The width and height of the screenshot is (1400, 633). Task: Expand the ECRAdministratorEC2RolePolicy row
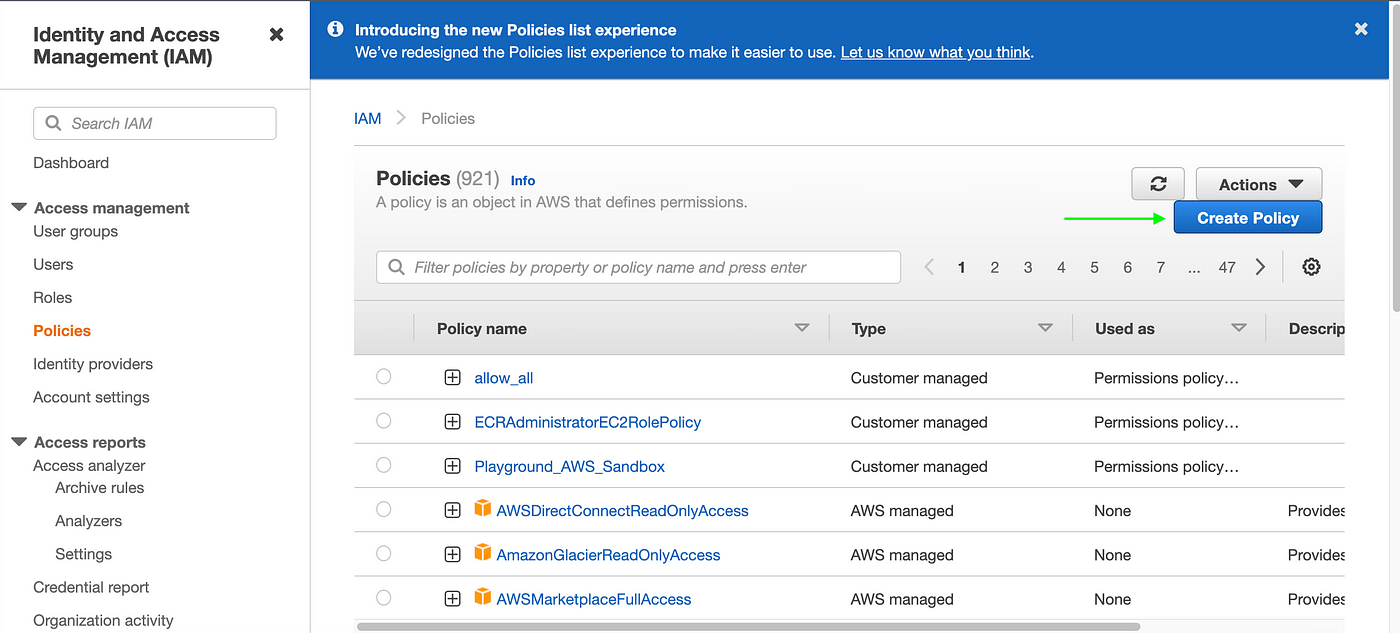(x=453, y=422)
